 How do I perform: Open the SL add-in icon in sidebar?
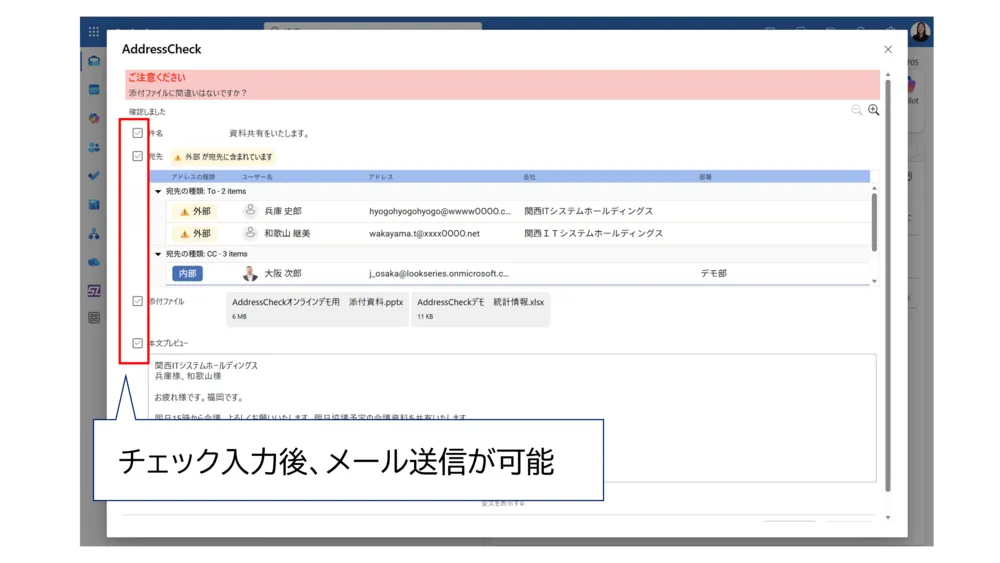click(94, 291)
